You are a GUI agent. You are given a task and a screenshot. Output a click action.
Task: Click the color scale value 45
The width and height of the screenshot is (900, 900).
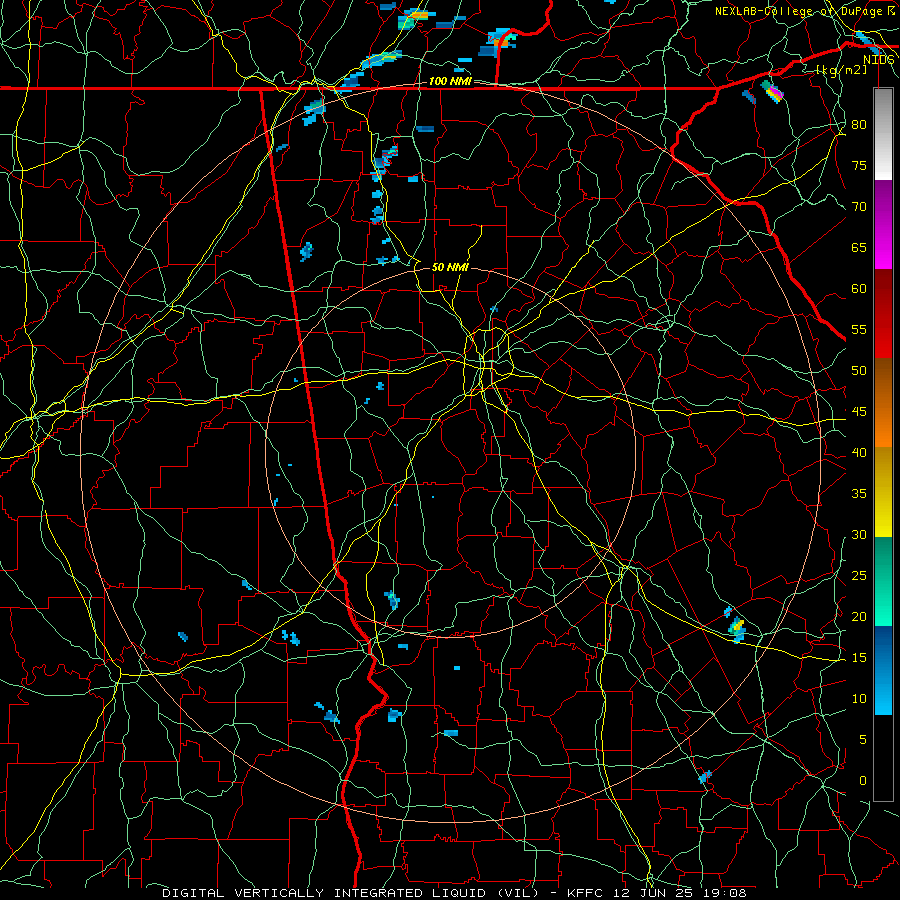click(859, 412)
